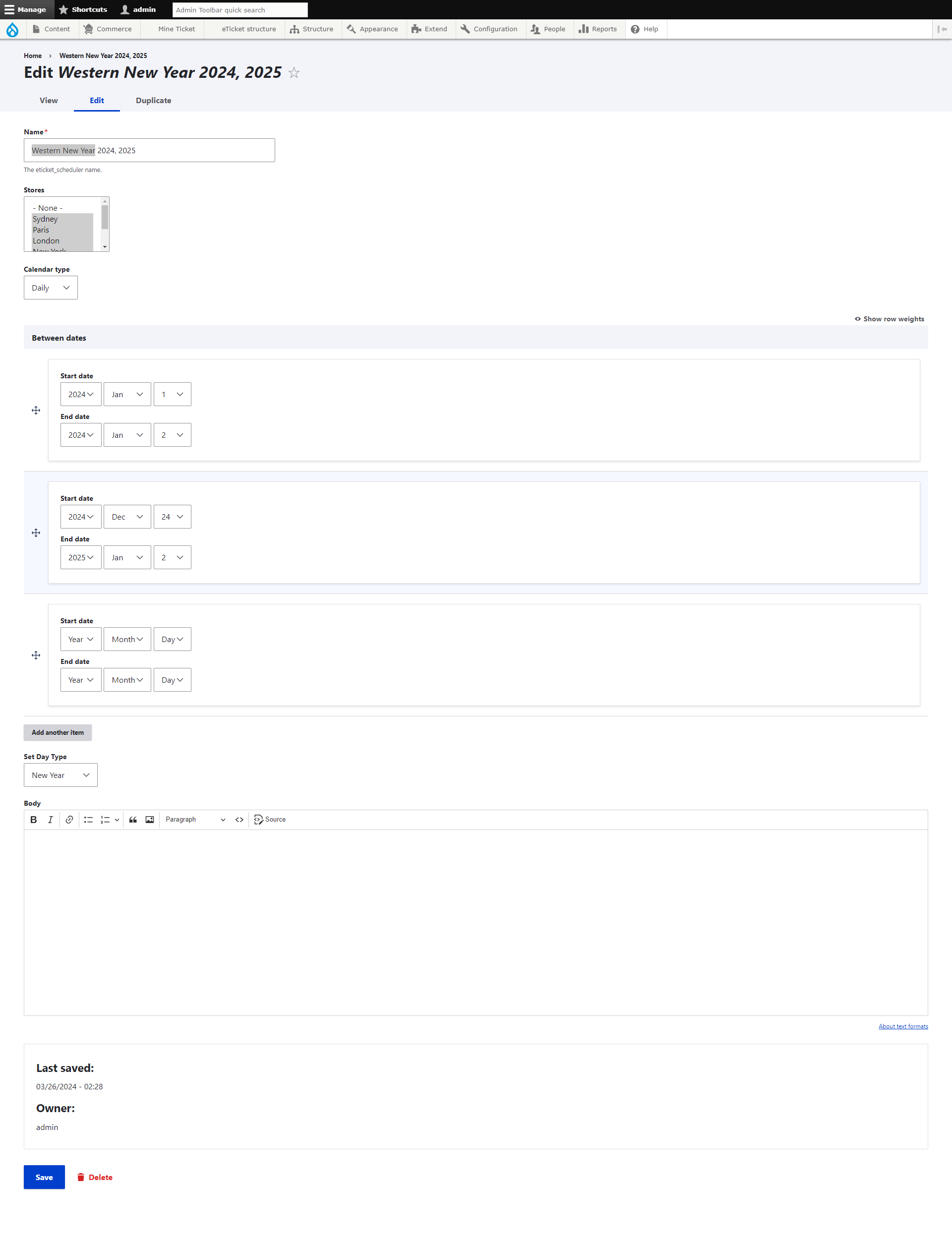Switch to the Duplicate tab
The height and width of the screenshot is (1245, 952).
pos(154,100)
